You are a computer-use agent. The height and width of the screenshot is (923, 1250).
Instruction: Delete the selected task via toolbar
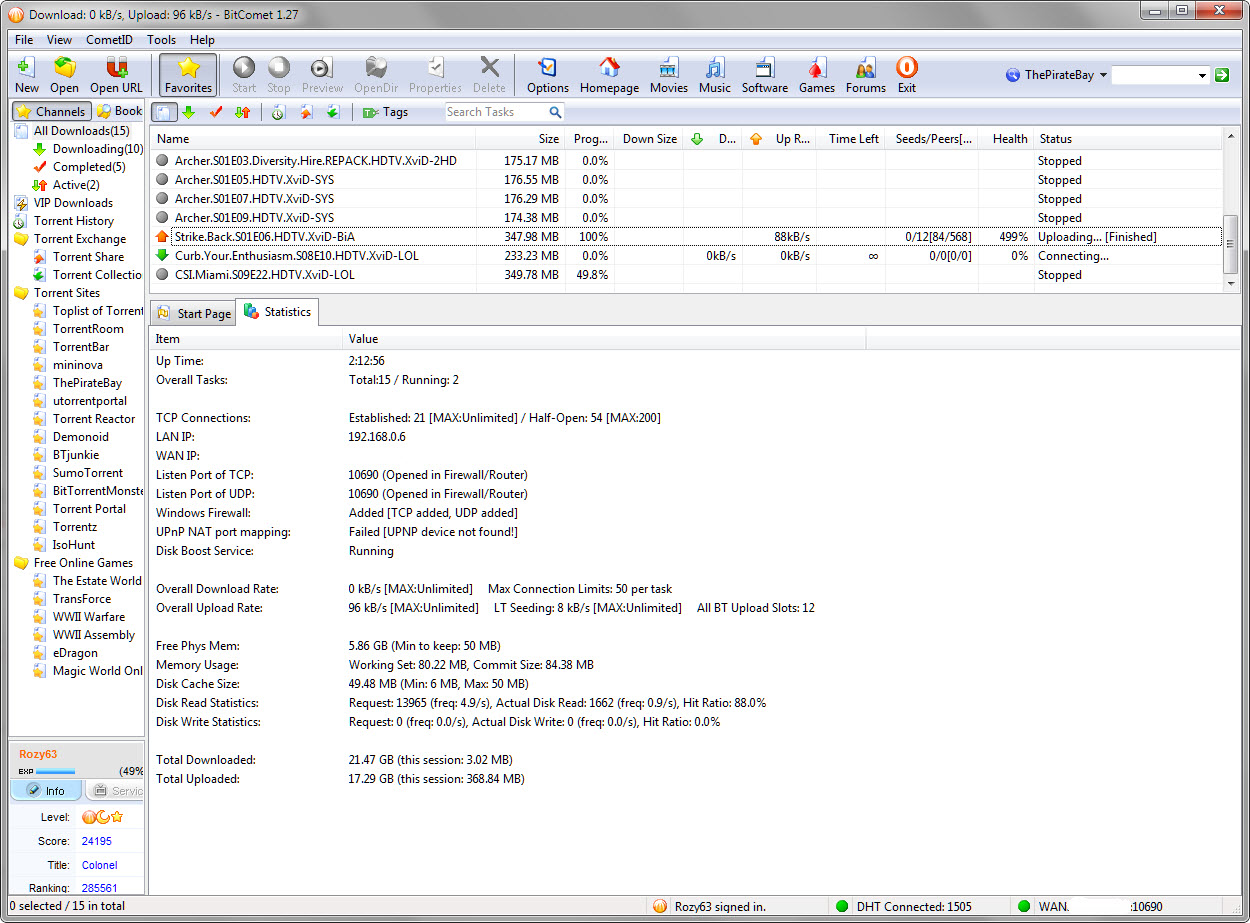tap(489, 75)
